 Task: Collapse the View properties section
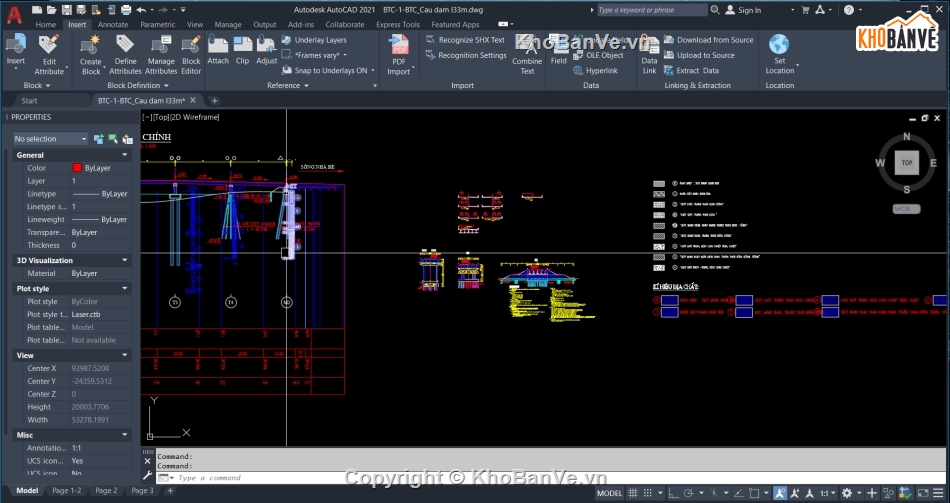pyautogui.click(x=125, y=355)
